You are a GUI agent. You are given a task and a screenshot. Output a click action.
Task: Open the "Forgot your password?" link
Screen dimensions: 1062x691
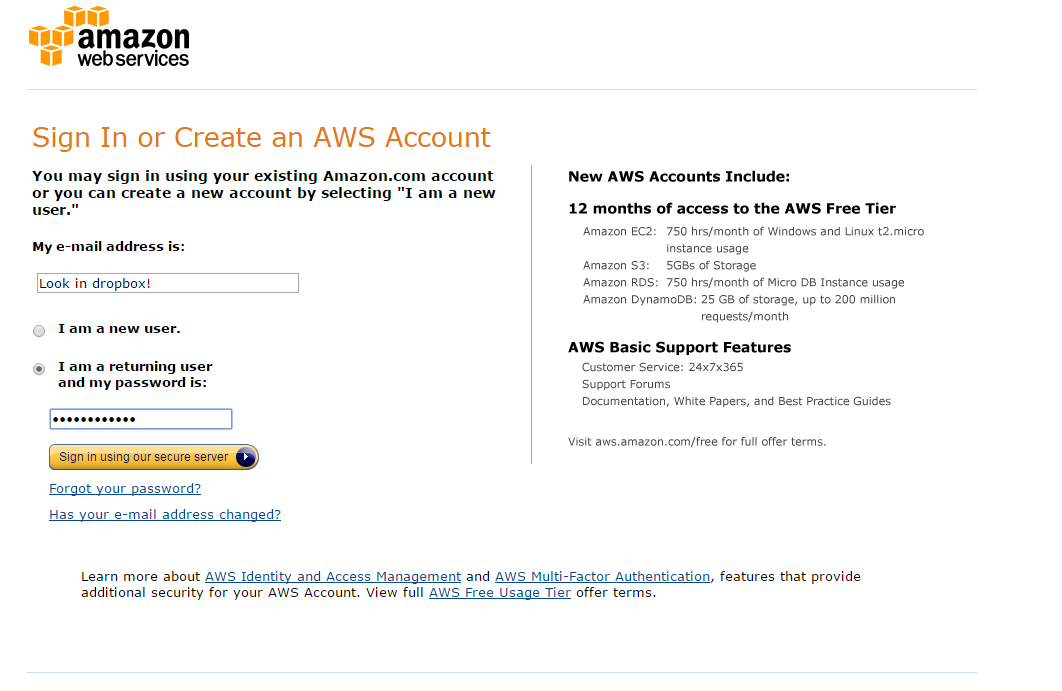(x=125, y=489)
